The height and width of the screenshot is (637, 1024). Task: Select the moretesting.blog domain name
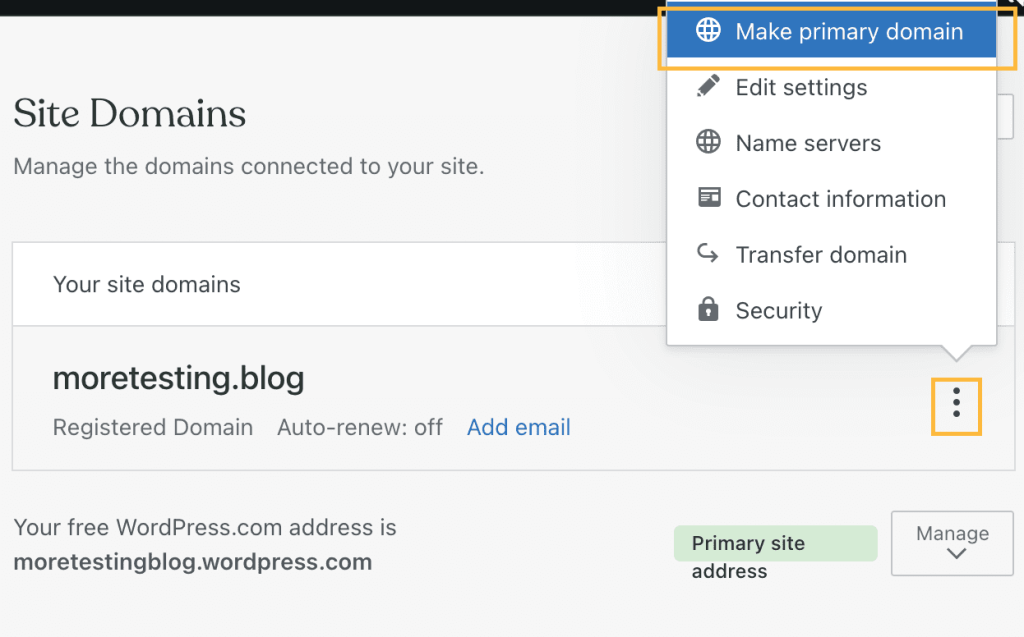tap(178, 378)
